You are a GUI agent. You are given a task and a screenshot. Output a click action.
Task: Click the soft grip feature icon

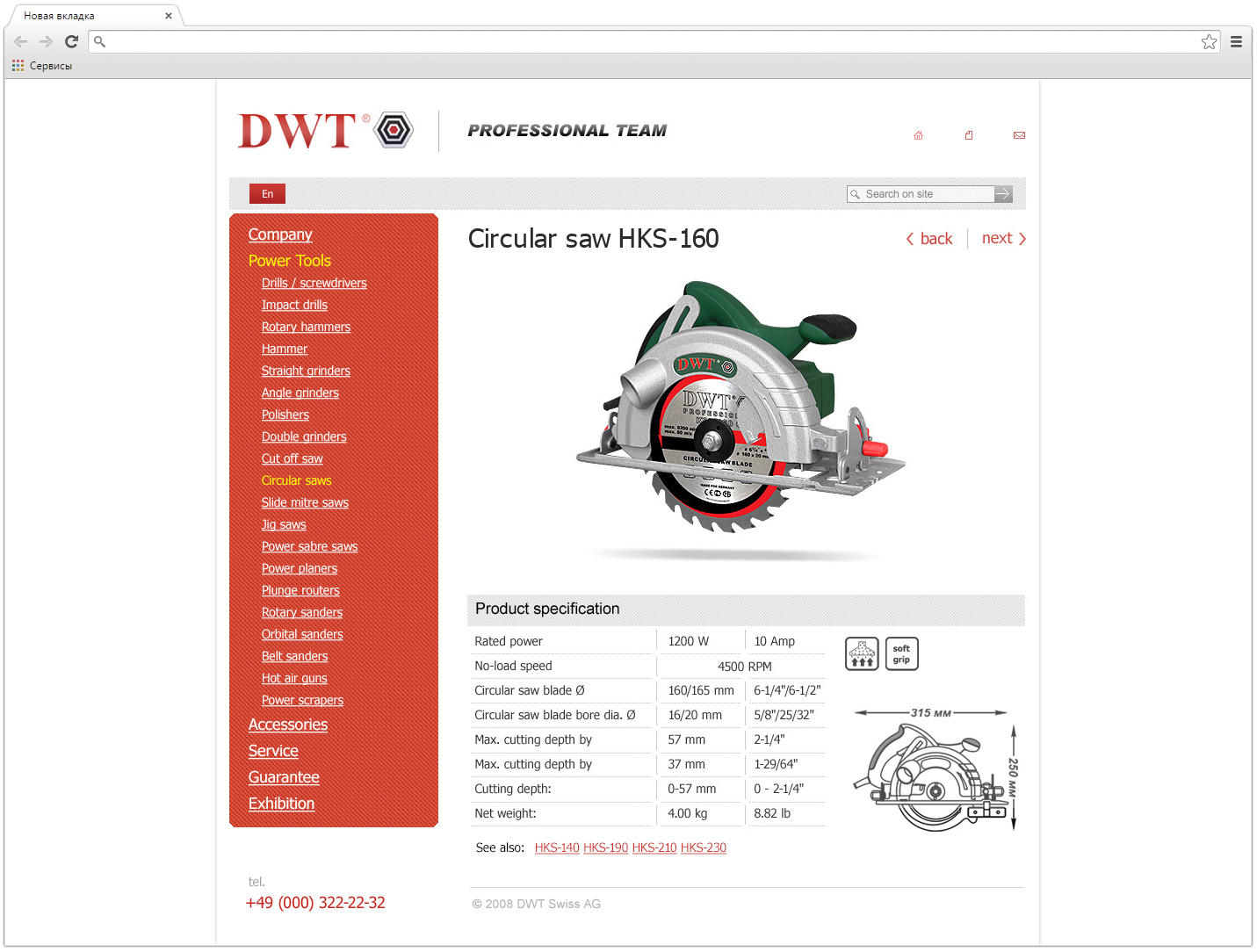click(x=902, y=653)
